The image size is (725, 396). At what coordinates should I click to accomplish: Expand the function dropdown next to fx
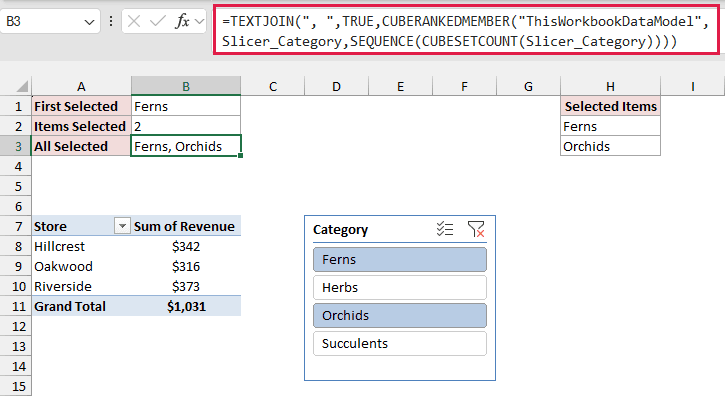pos(200,21)
